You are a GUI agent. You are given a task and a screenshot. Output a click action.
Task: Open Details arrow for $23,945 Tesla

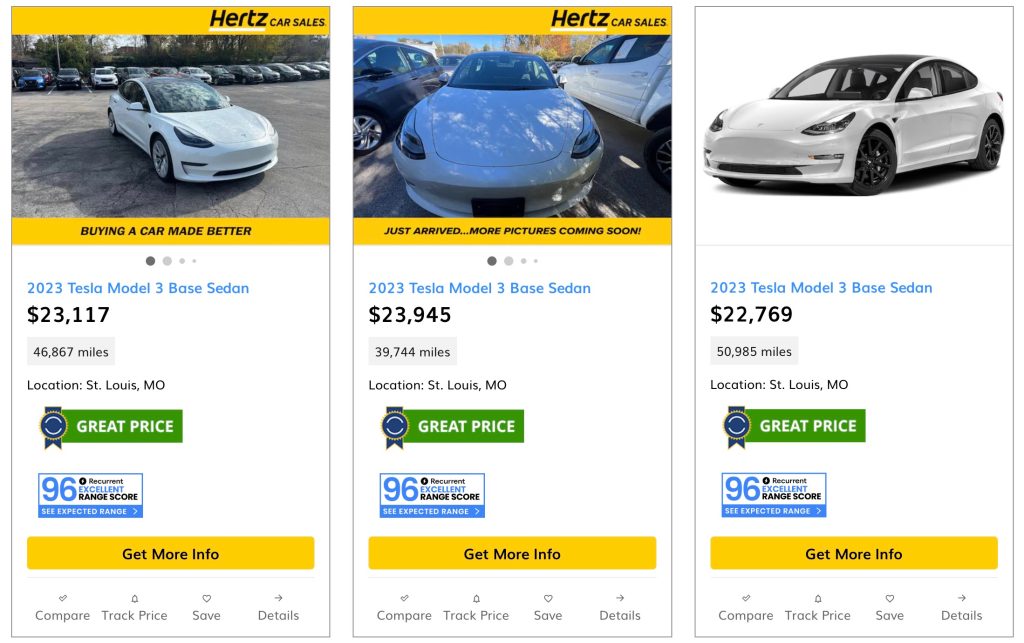[x=620, y=598]
